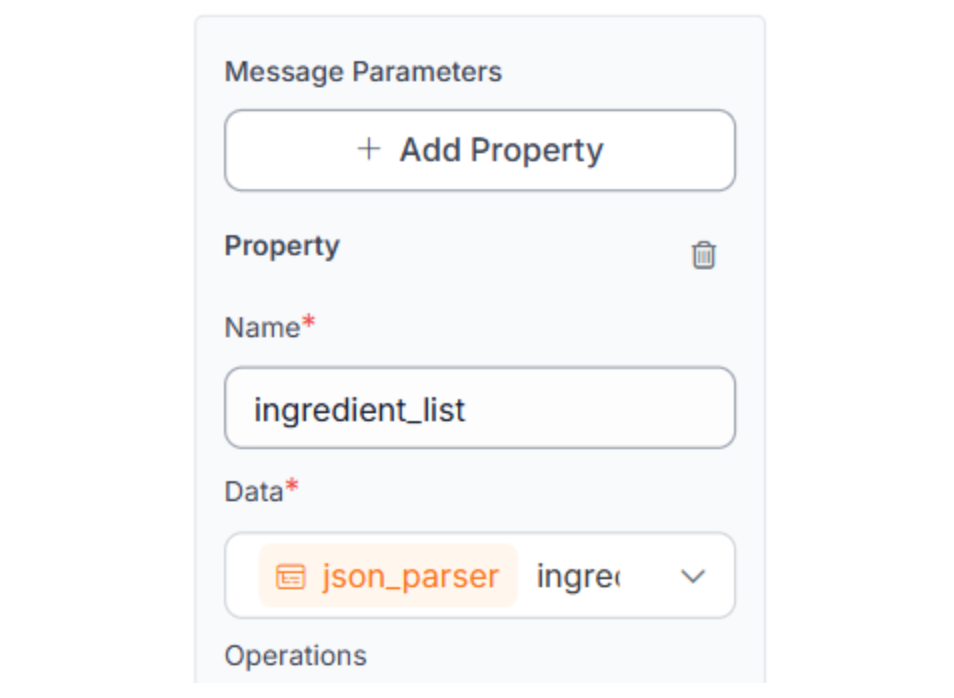Click the json_parser text in Data field
The height and width of the screenshot is (698, 954).
point(410,577)
